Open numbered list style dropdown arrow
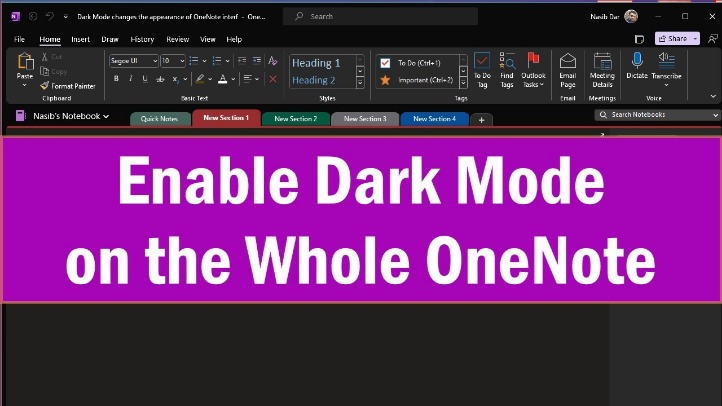722x406 pixels. [x=227, y=61]
